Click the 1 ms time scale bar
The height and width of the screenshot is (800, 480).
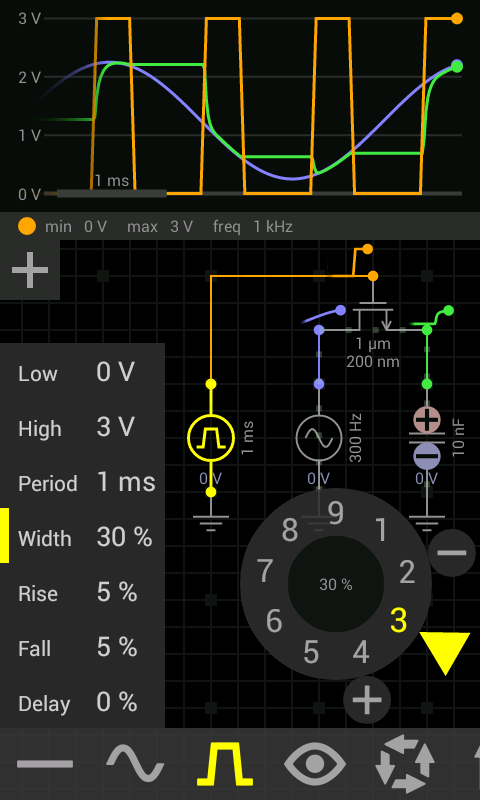coord(112,193)
